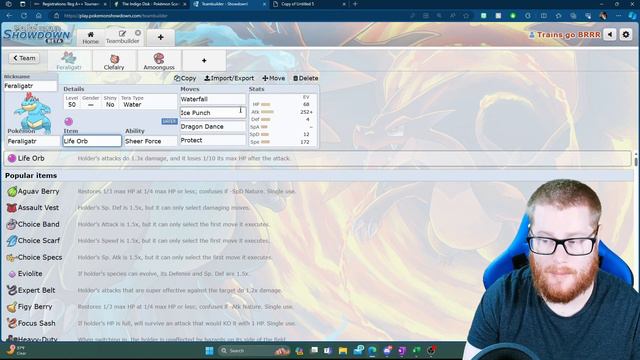Click the address bar URL
640x360 pixels.
[116, 16]
